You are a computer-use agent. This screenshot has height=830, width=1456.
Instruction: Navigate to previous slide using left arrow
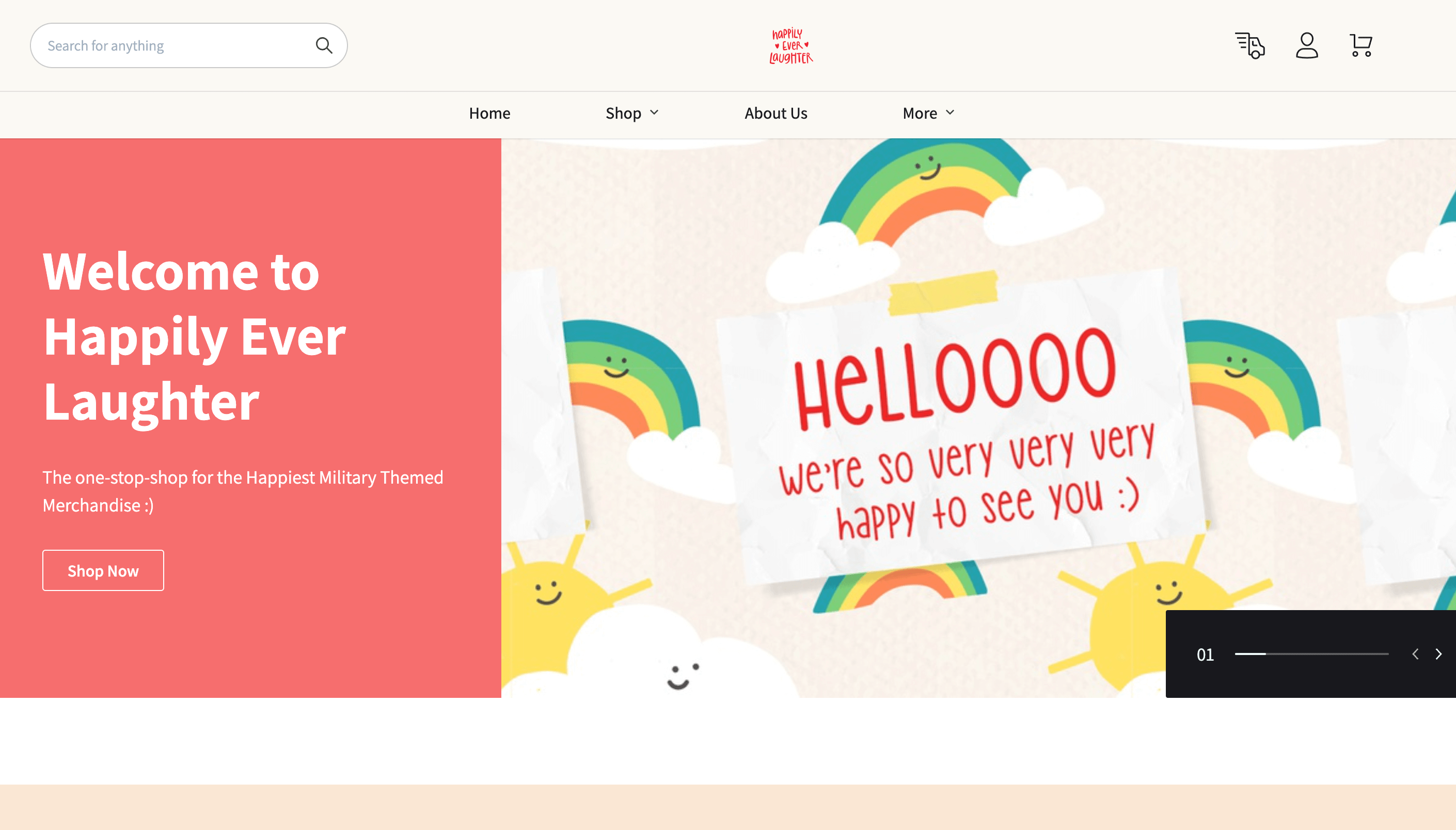click(1415, 654)
